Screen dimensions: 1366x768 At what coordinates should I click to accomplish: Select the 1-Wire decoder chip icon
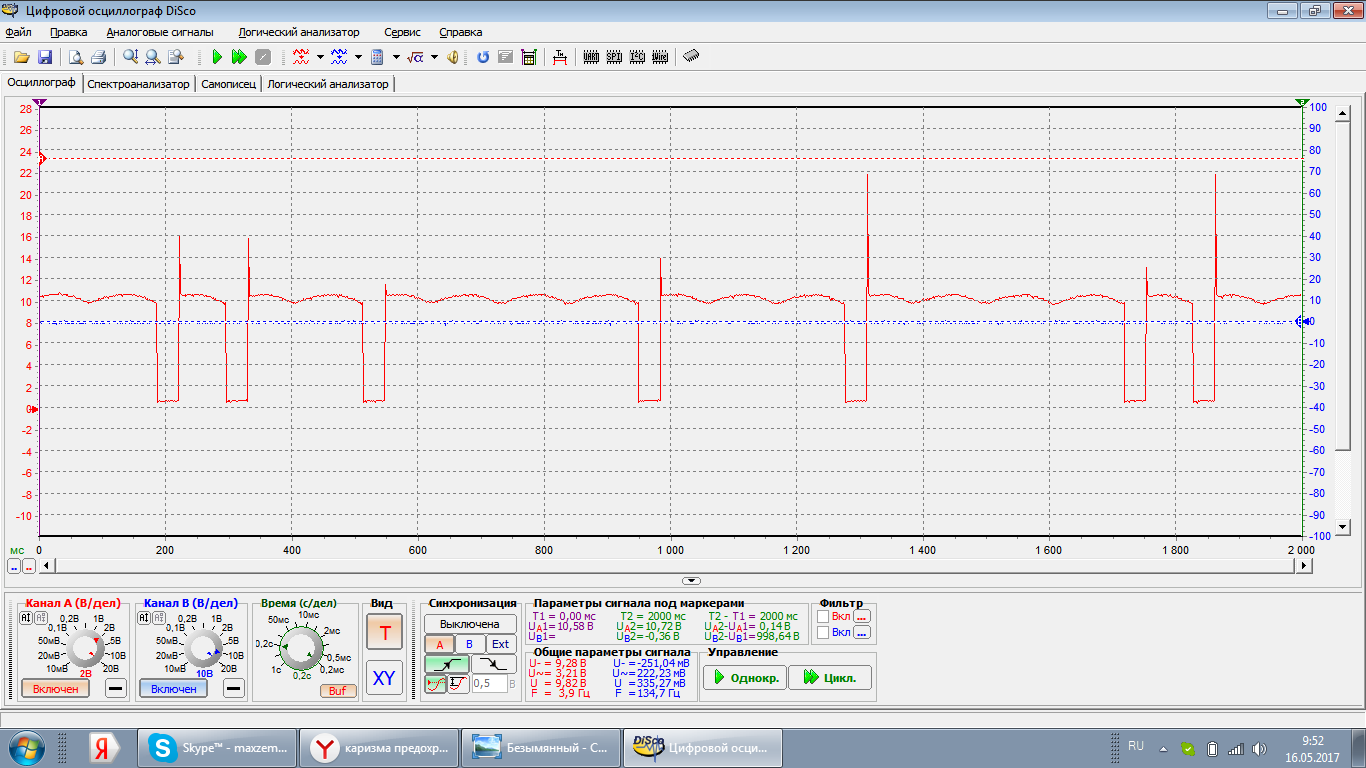click(660, 57)
